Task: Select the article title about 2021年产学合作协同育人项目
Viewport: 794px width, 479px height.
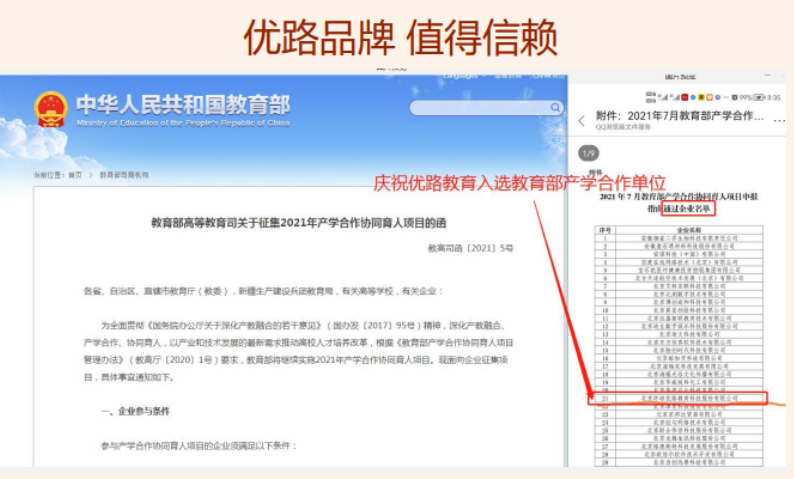Action: (x=299, y=223)
